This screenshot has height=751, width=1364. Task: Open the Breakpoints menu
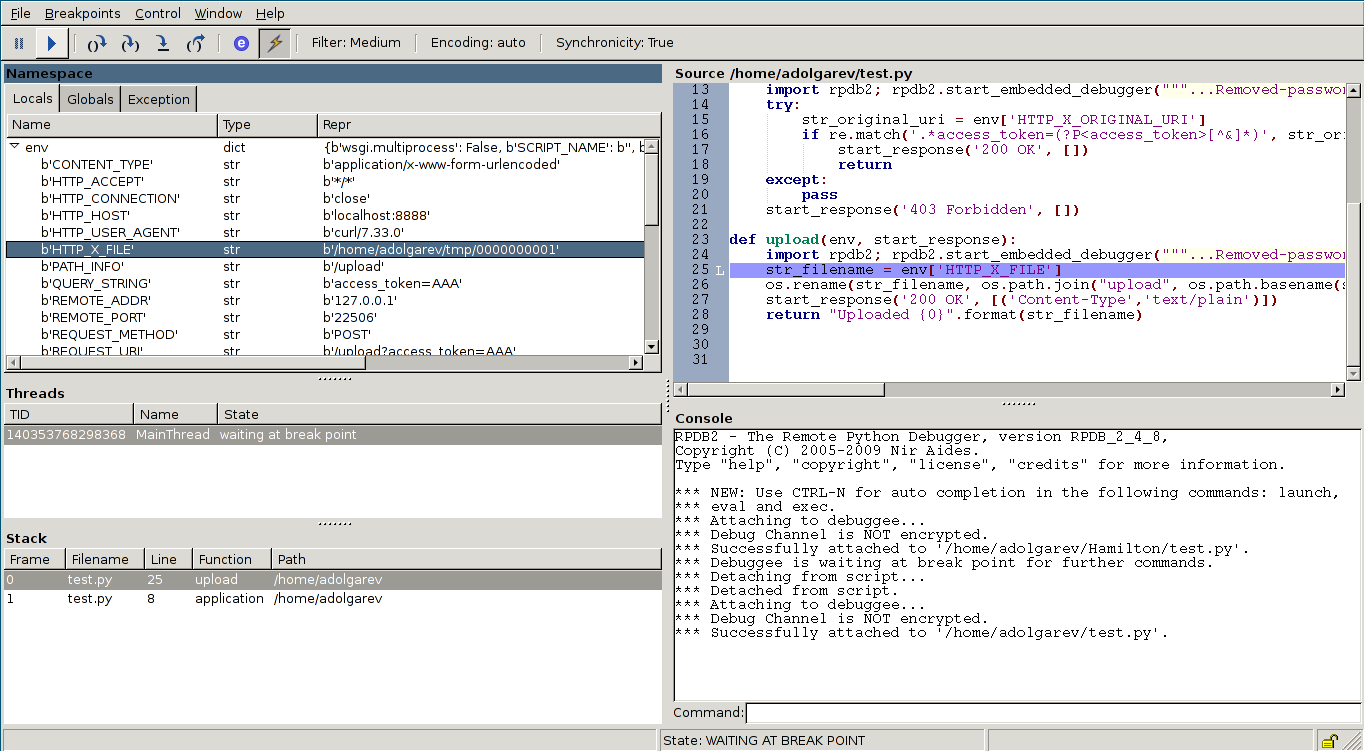pos(82,13)
